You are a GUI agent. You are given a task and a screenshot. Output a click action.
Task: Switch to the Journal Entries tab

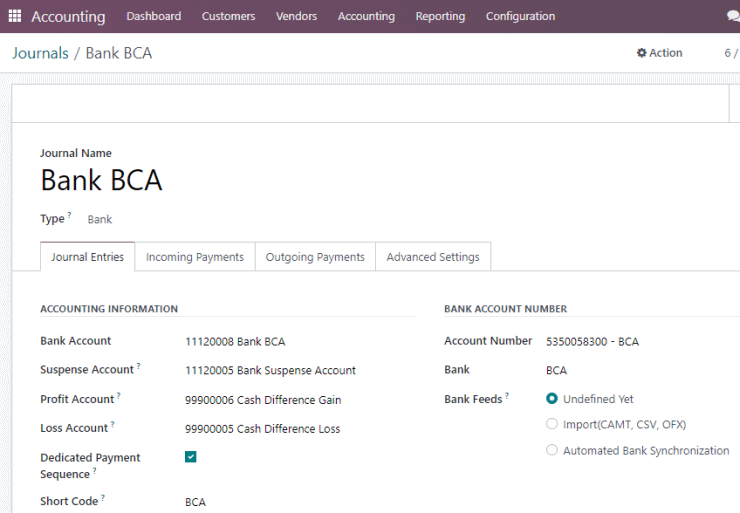coord(87,257)
